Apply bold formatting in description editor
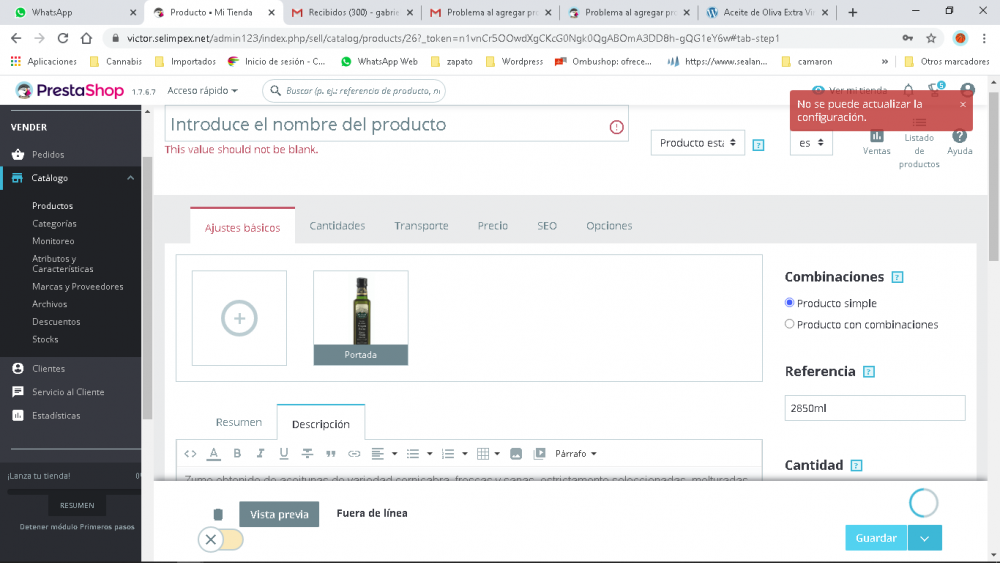This screenshot has height=563, width=1000. point(237,453)
